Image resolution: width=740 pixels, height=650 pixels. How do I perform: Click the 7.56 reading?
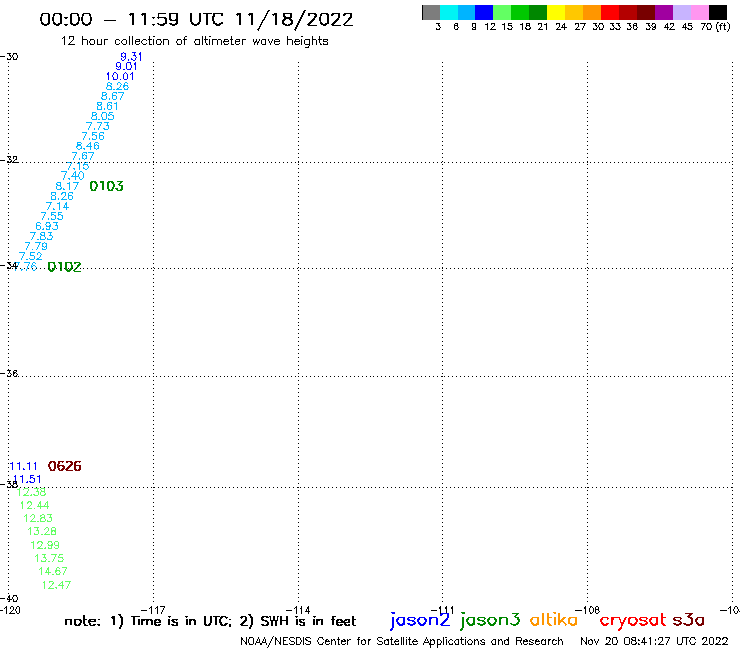pos(93,136)
